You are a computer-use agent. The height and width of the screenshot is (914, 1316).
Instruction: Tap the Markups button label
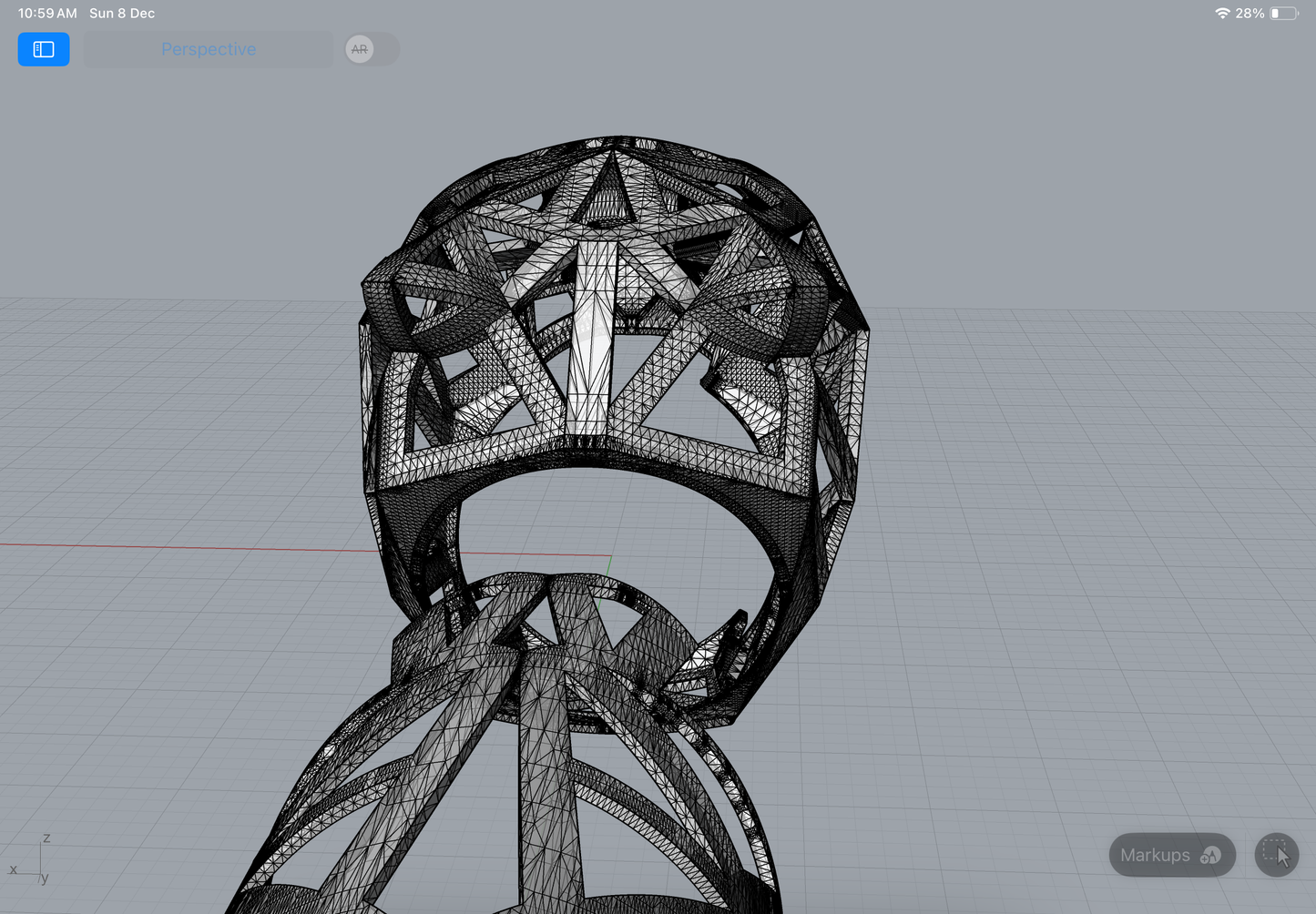click(1155, 855)
